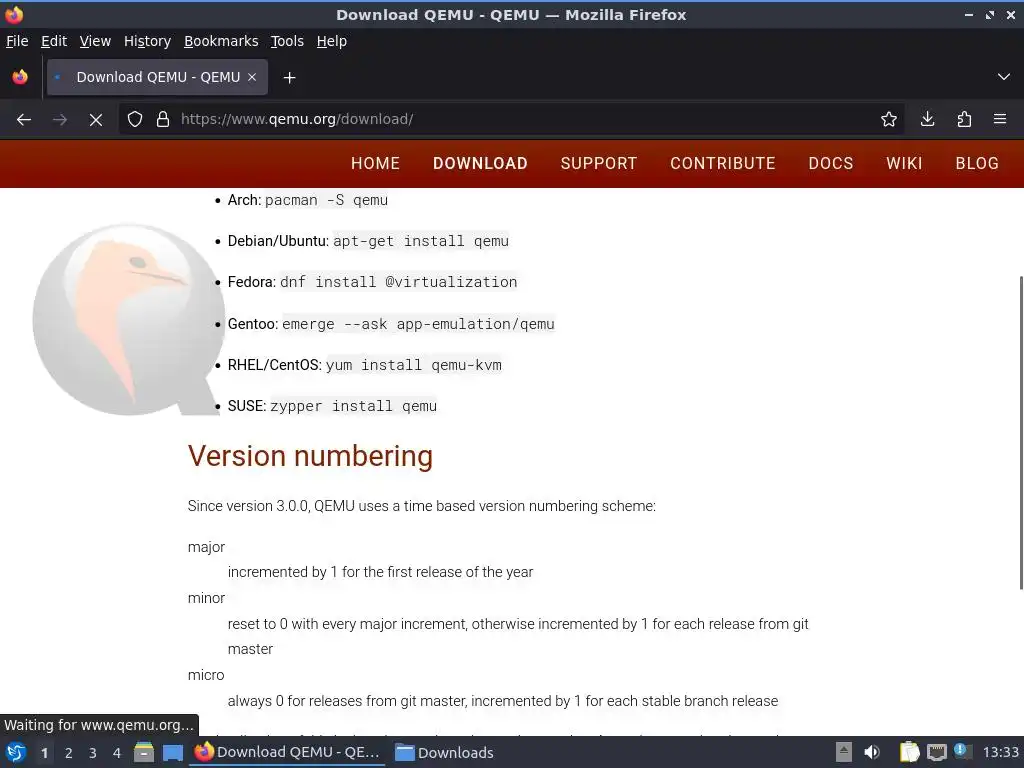Open the History menu
1024x768 pixels.
coord(148,41)
